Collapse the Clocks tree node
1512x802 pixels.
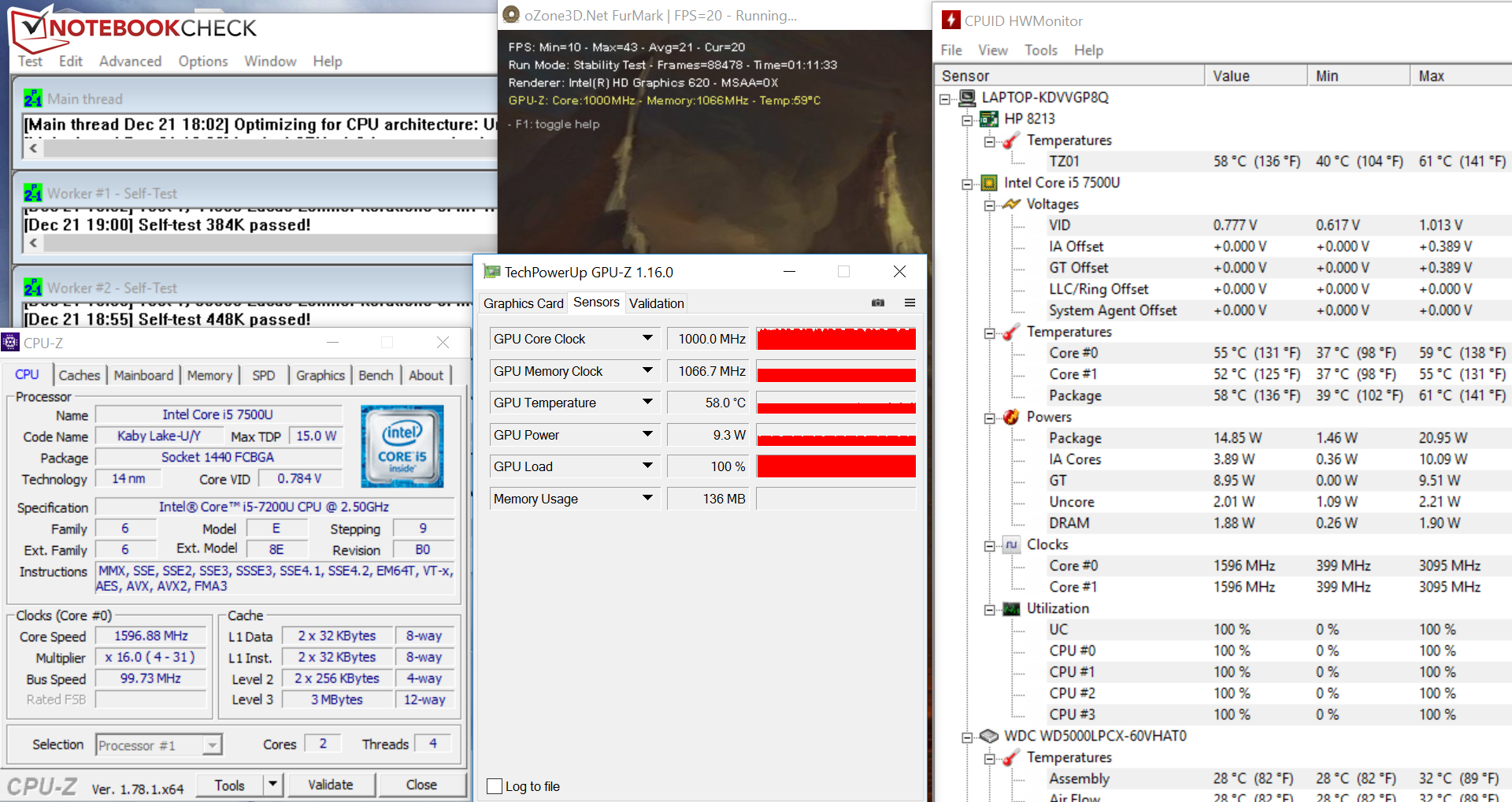point(989,545)
